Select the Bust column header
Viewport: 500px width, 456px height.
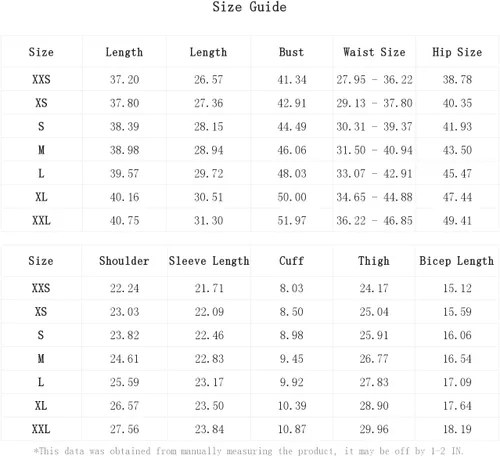(291, 52)
